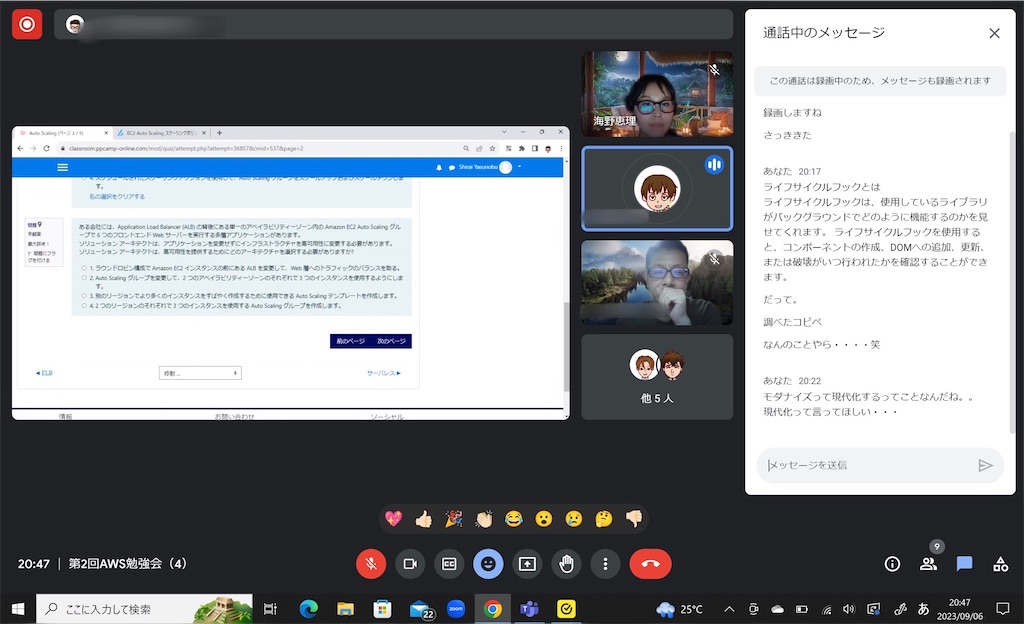Open File Explorer from the taskbar

(x=345, y=609)
